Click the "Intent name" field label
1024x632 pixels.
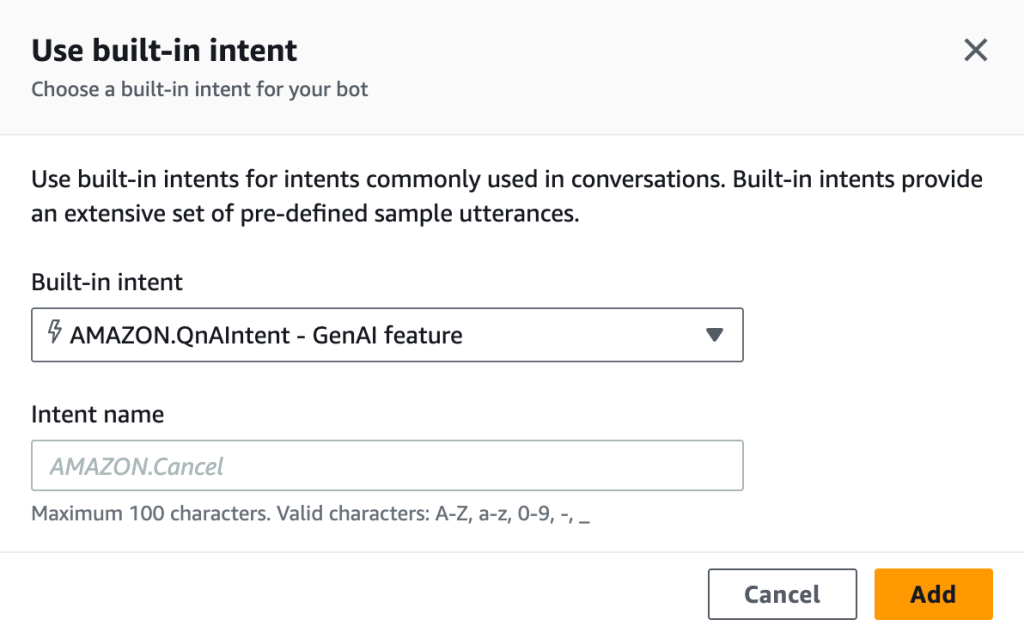(x=98, y=414)
